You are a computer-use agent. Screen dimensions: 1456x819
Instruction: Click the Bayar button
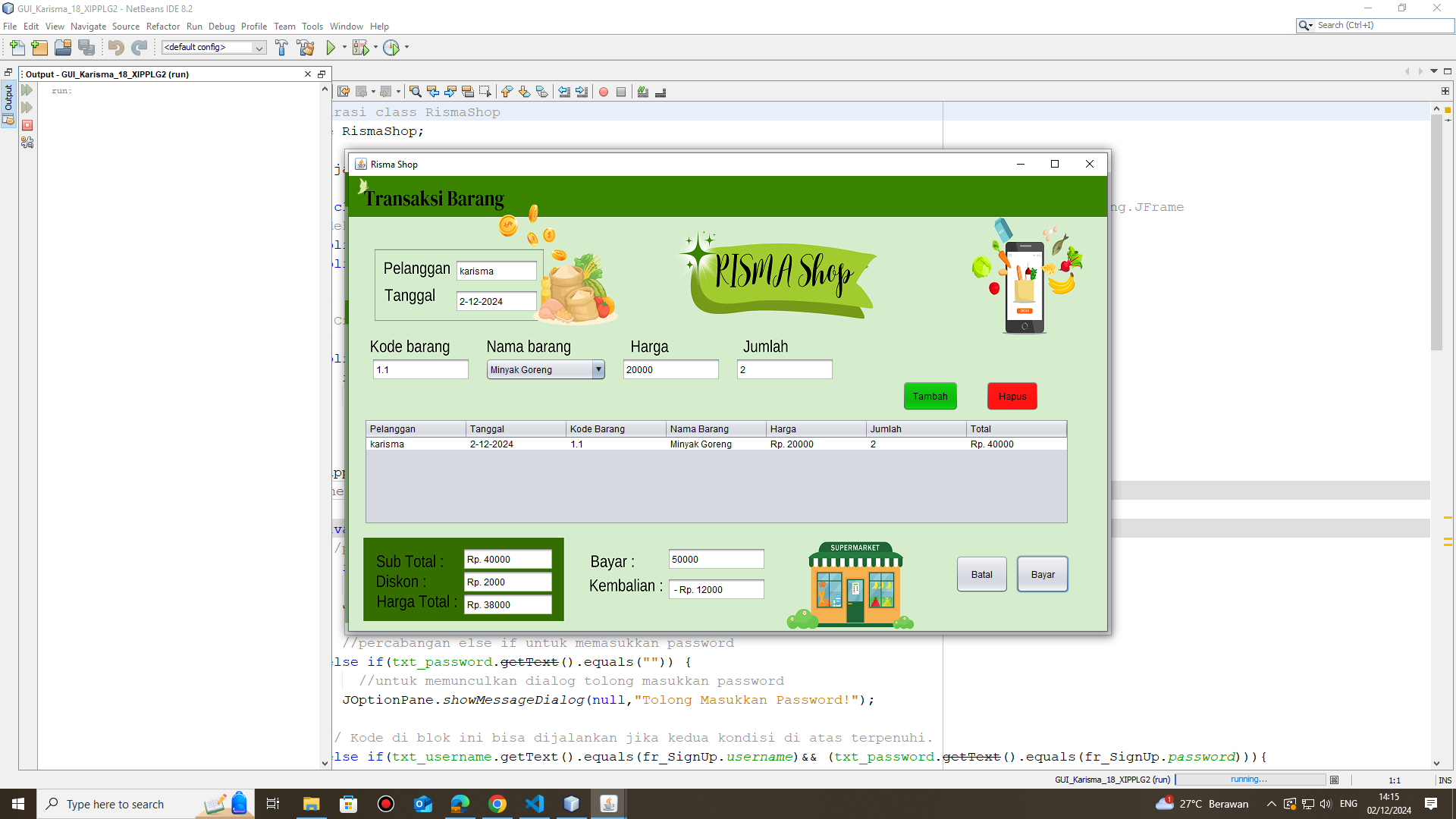tap(1042, 574)
